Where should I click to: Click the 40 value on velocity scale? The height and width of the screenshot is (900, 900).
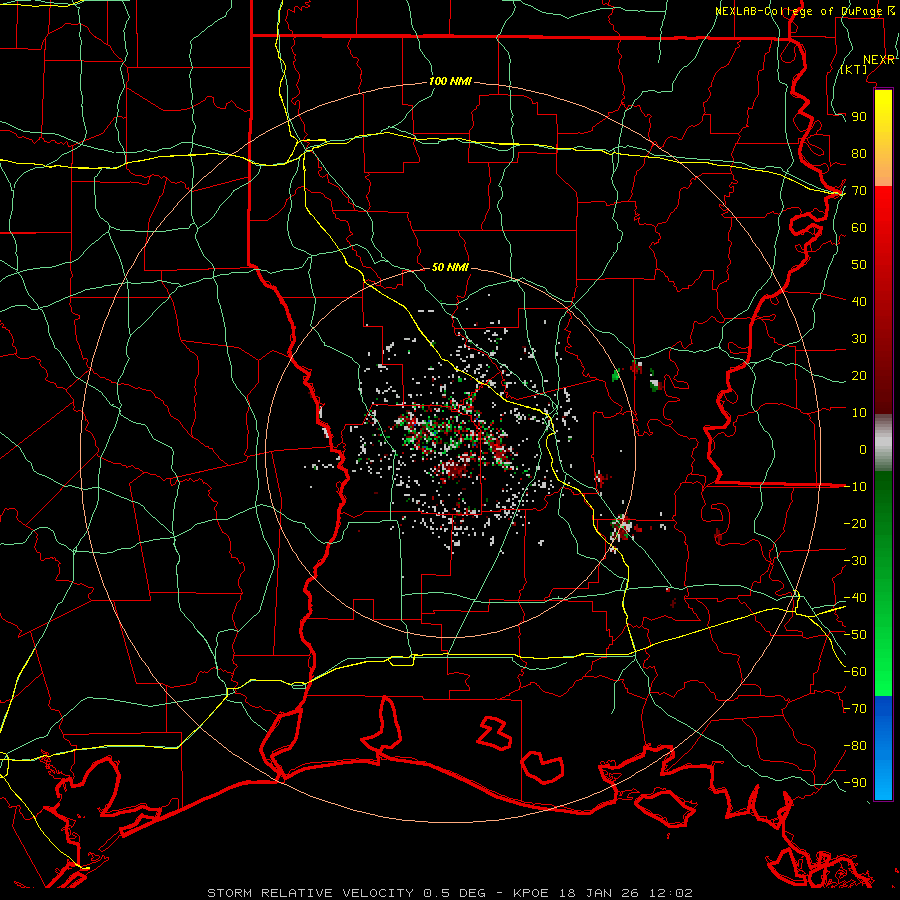pyautogui.click(x=859, y=301)
